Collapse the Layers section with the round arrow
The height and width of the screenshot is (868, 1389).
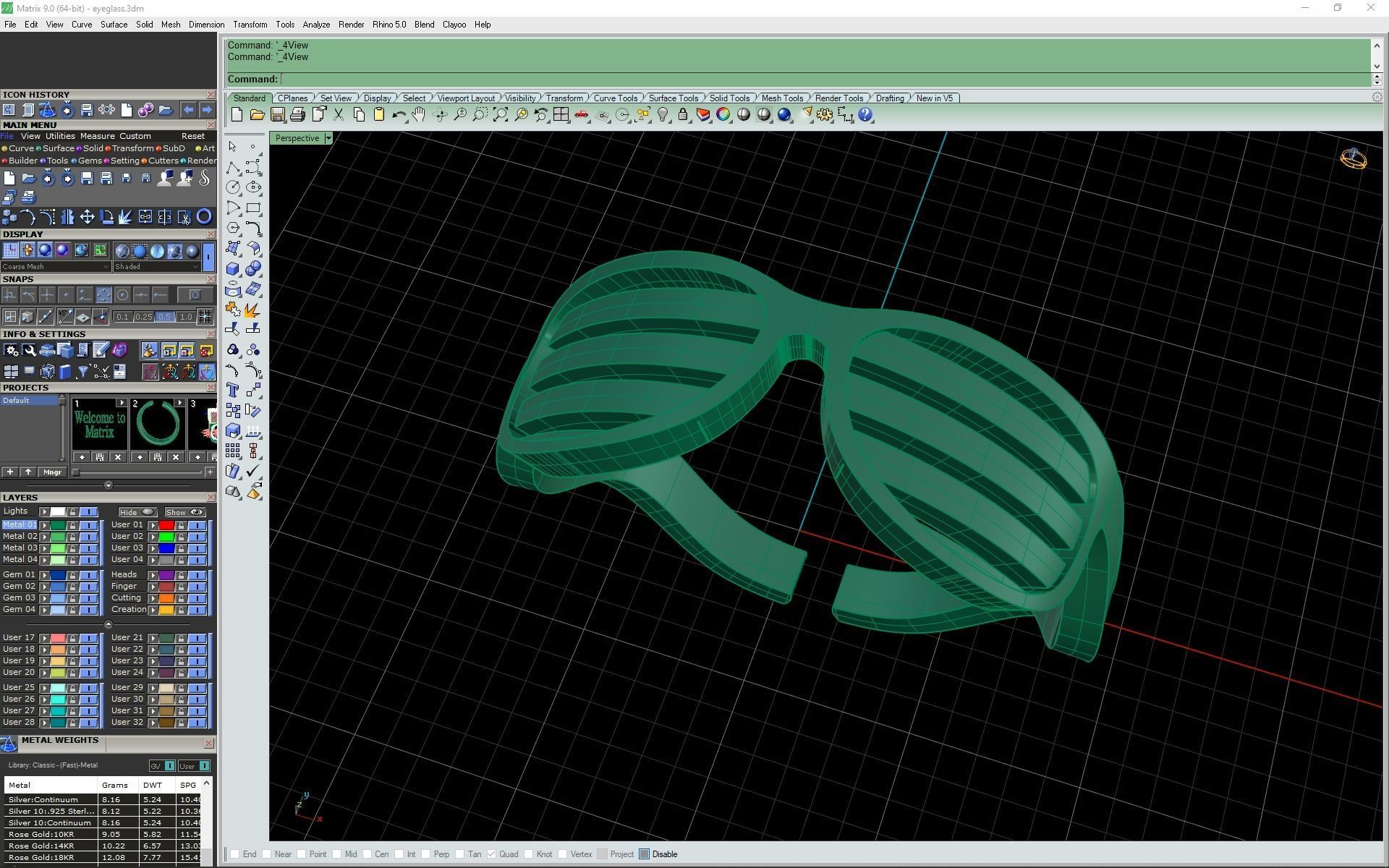coord(109,624)
